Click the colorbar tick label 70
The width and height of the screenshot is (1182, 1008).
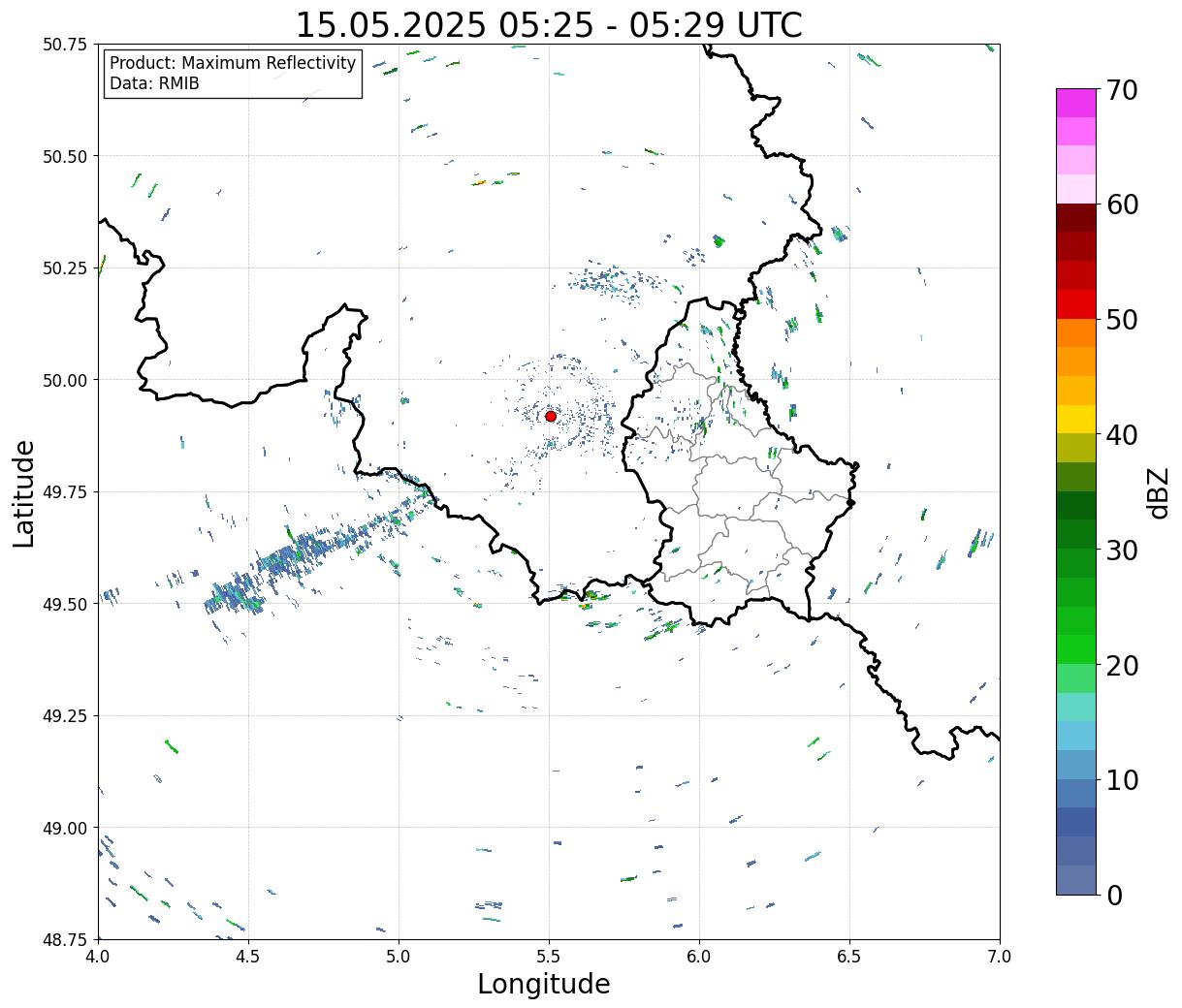tap(1122, 90)
